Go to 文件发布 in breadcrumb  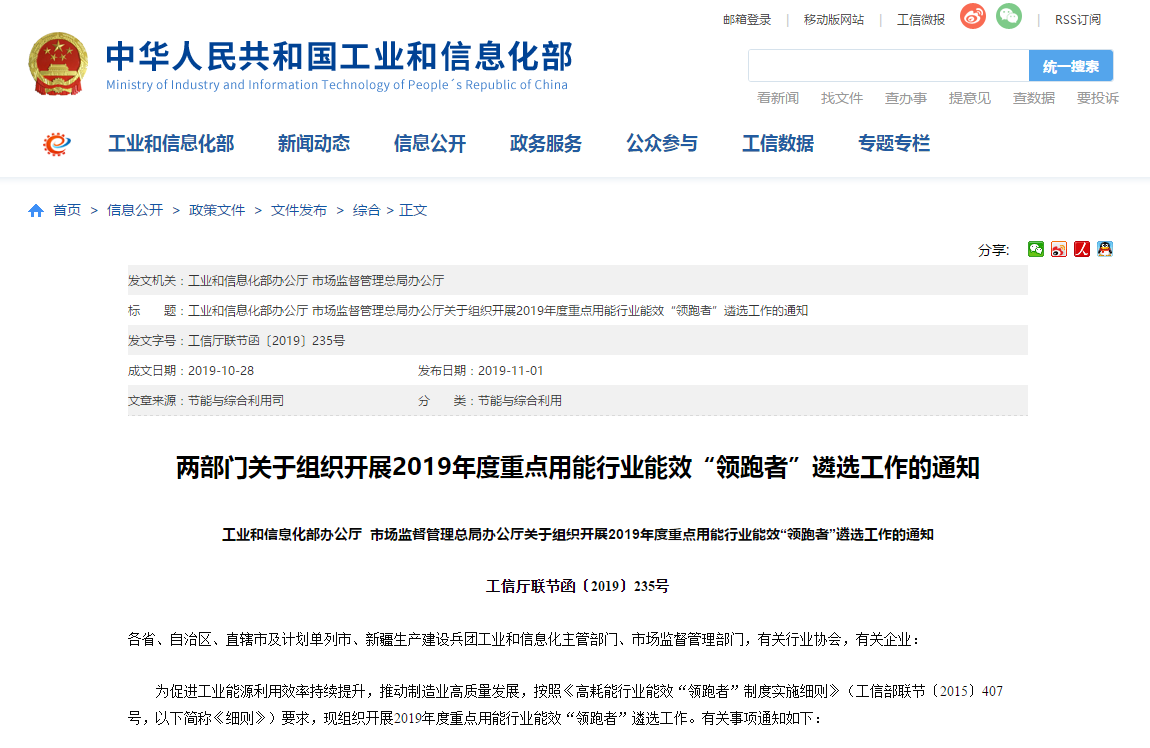pos(299,210)
